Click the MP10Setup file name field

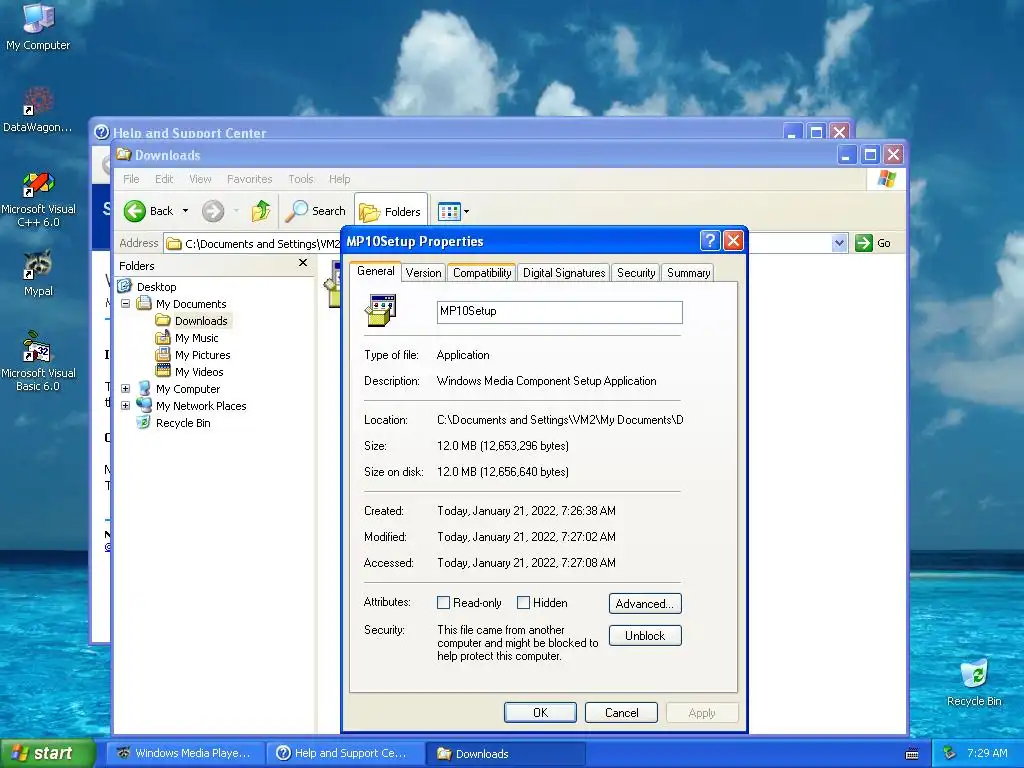pos(560,312)
